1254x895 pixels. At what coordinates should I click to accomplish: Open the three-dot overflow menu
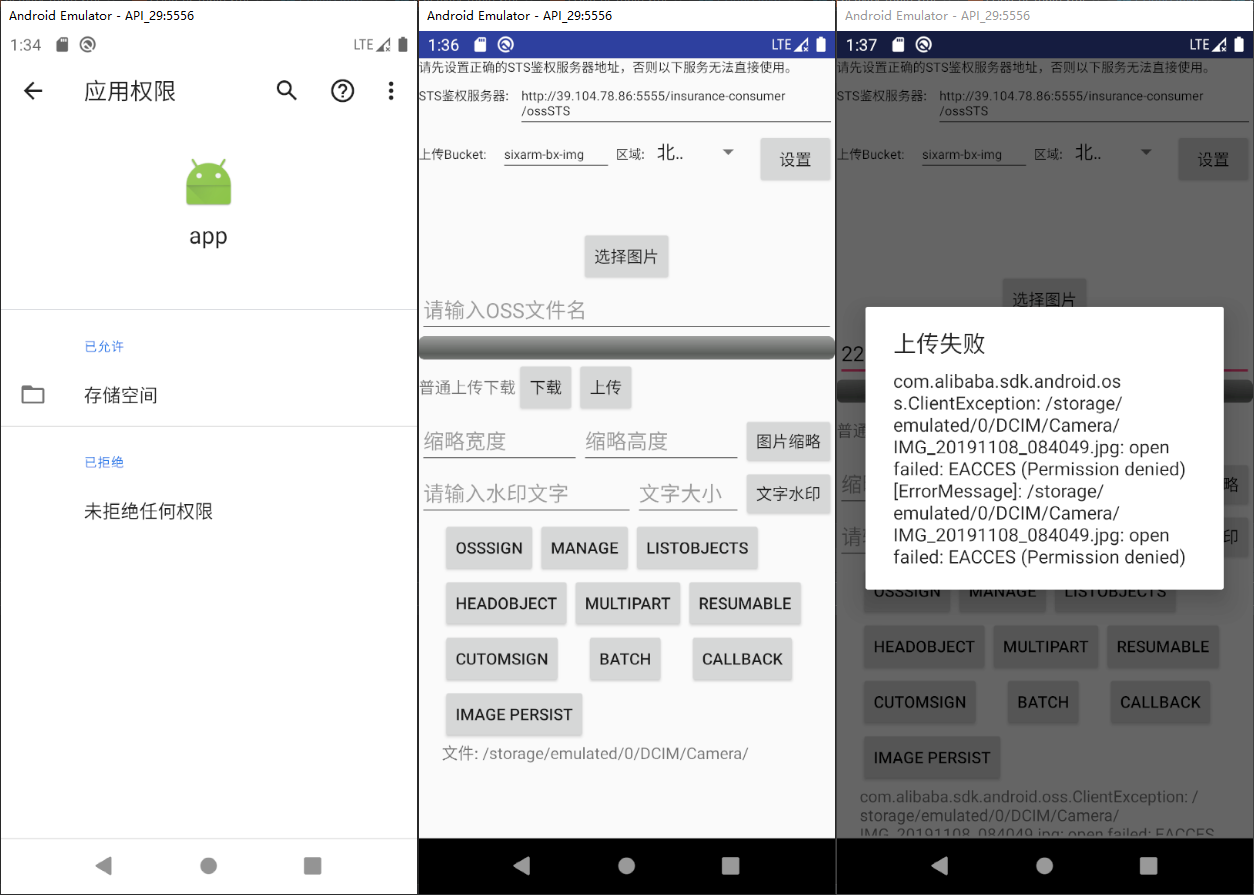(391, 91)
